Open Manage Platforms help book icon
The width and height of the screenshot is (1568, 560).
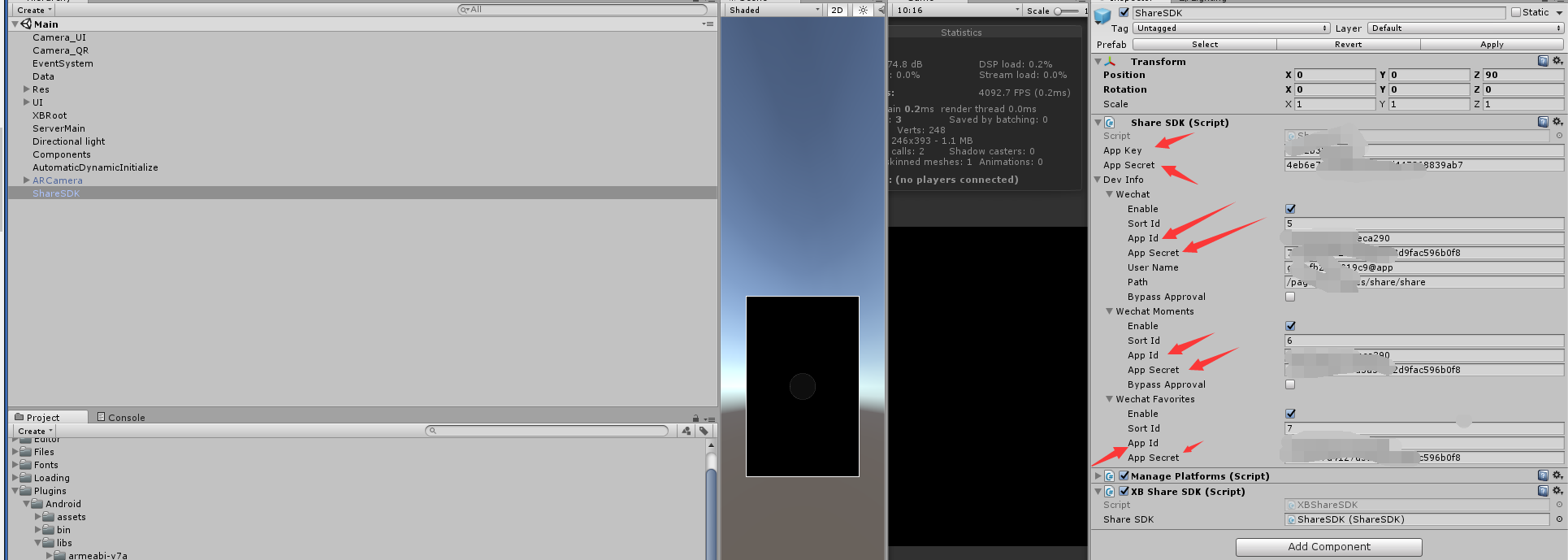point(1542,475)
